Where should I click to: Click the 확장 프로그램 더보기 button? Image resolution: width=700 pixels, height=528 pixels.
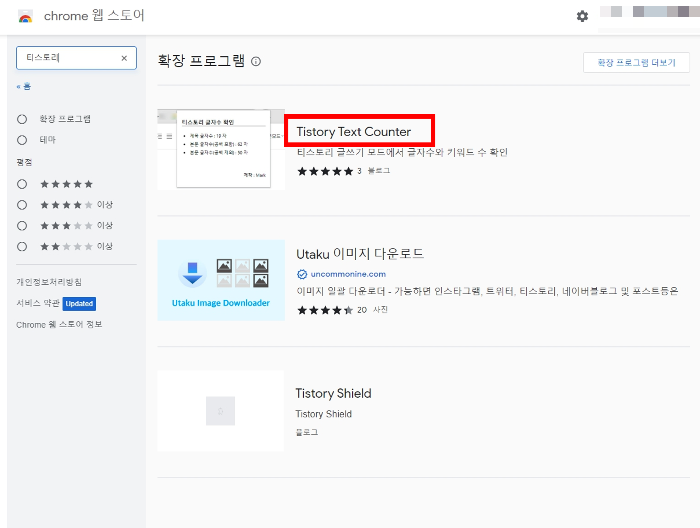[636, 62]
